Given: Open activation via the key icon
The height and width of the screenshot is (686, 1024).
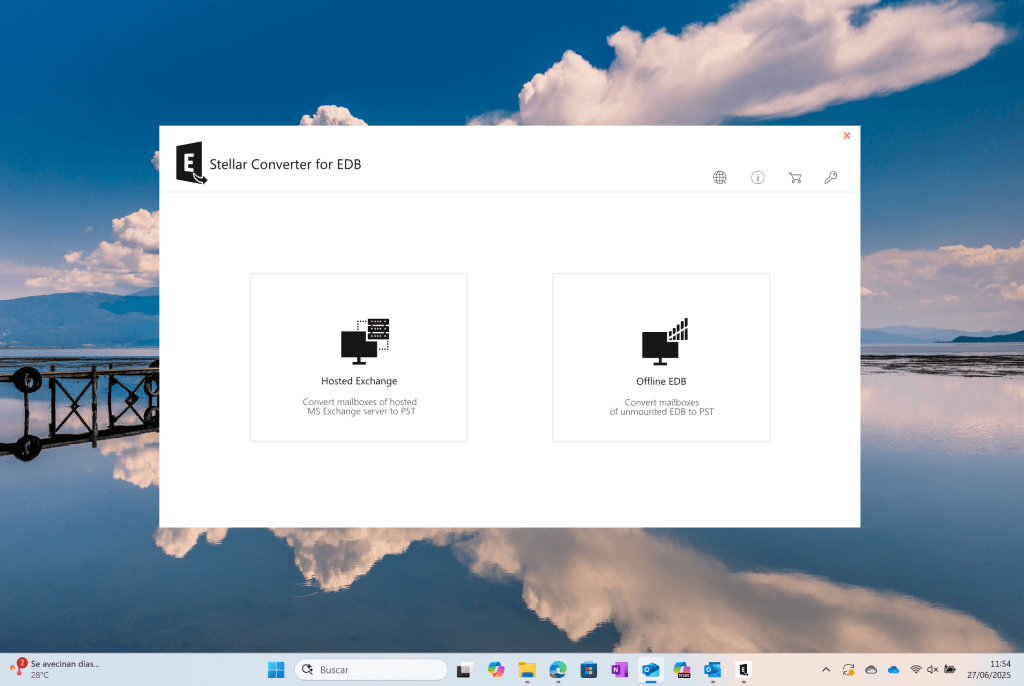Looking at the screenshot, I should tap(831, 177).
